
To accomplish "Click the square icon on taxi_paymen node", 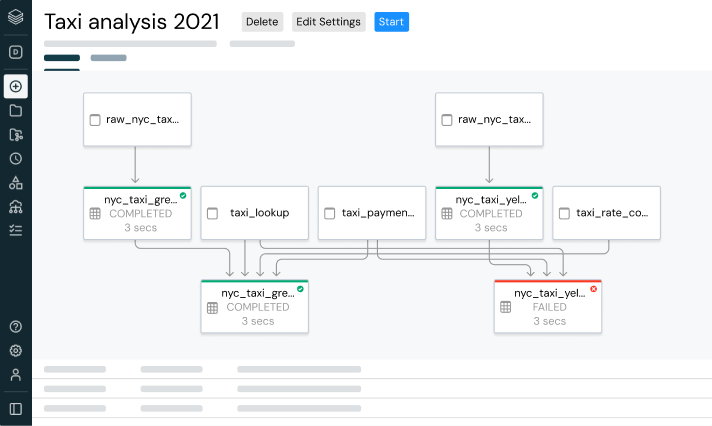I will tap(329, 213).
